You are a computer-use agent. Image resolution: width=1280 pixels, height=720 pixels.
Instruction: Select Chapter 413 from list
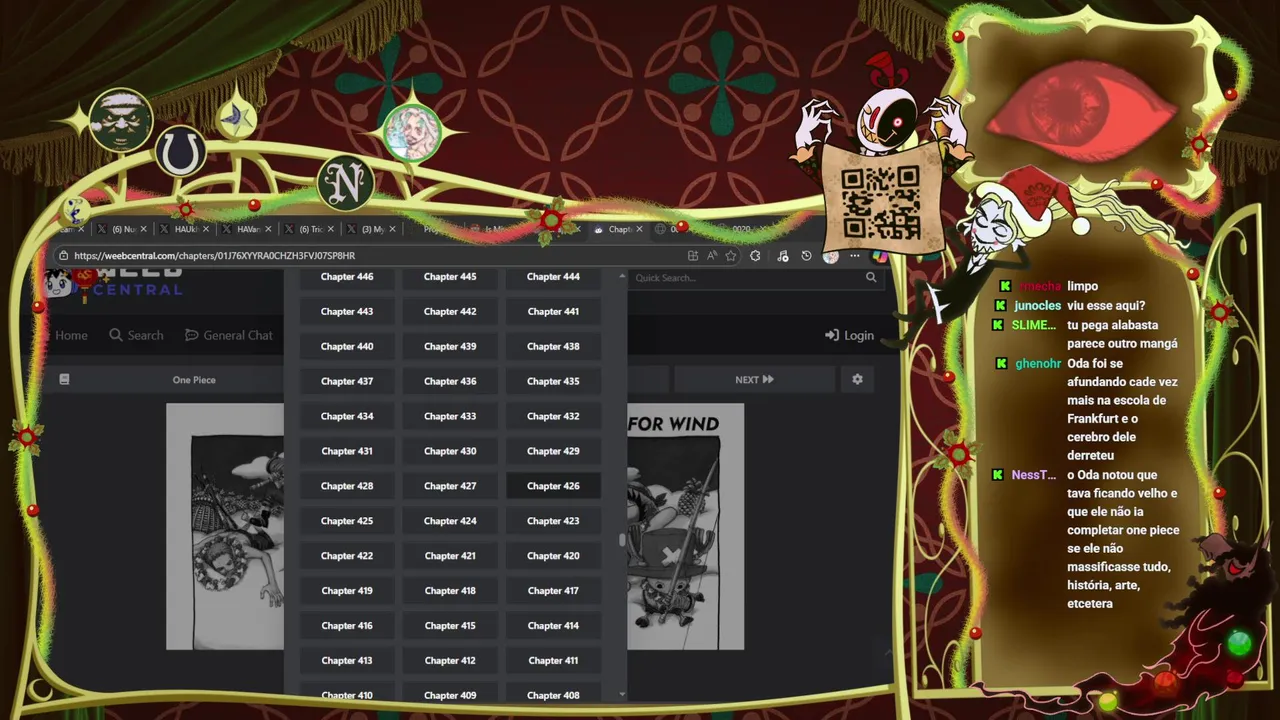pyautogui.click(x=347, y=661)
